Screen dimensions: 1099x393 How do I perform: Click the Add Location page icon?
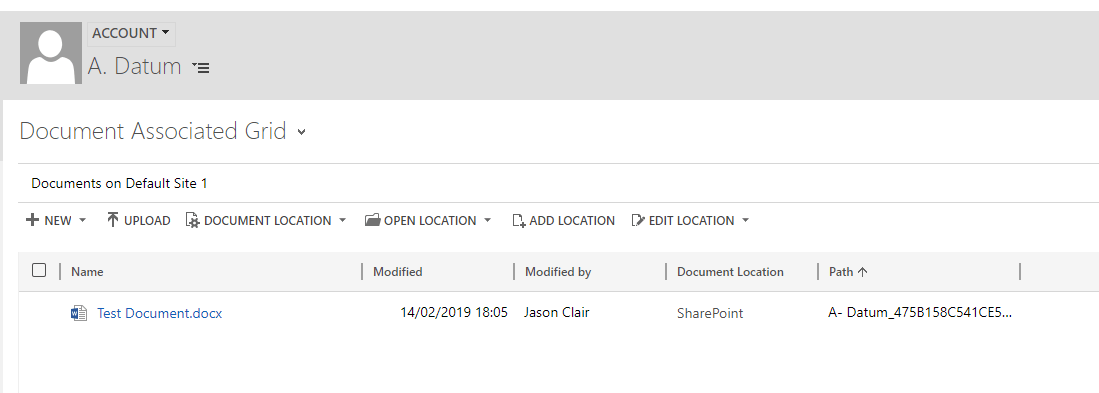(519, 221)
